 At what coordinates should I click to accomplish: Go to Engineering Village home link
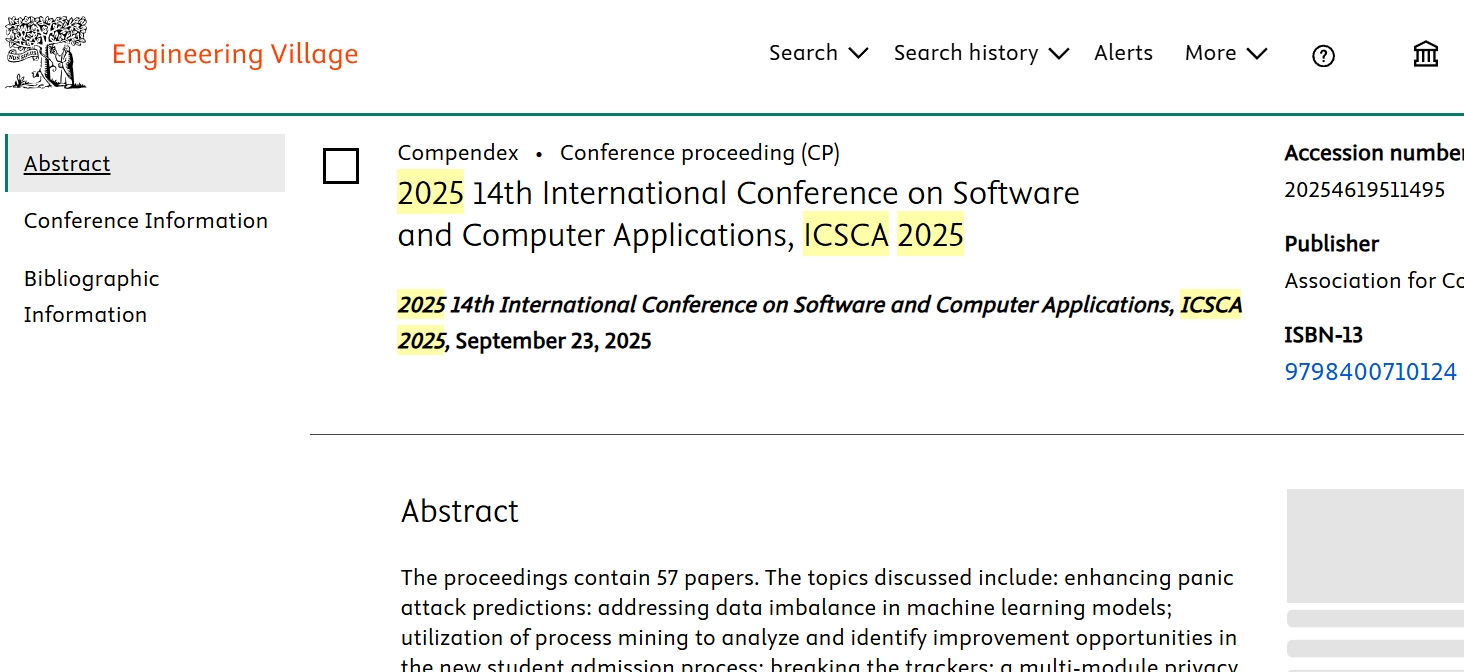[234, 54]
